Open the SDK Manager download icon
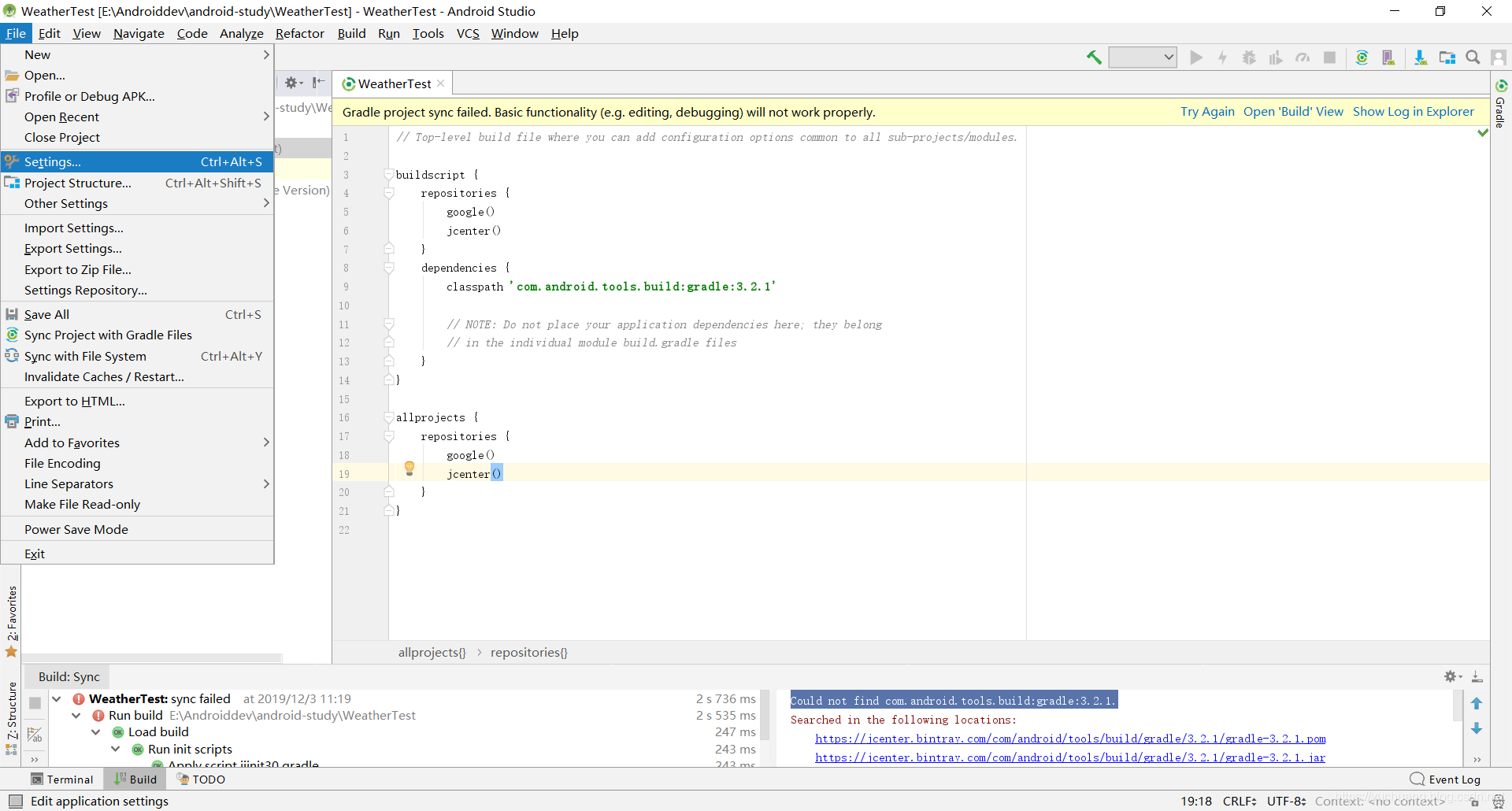The width and height of the screenshot is (1512, 811). point(1421,57)
